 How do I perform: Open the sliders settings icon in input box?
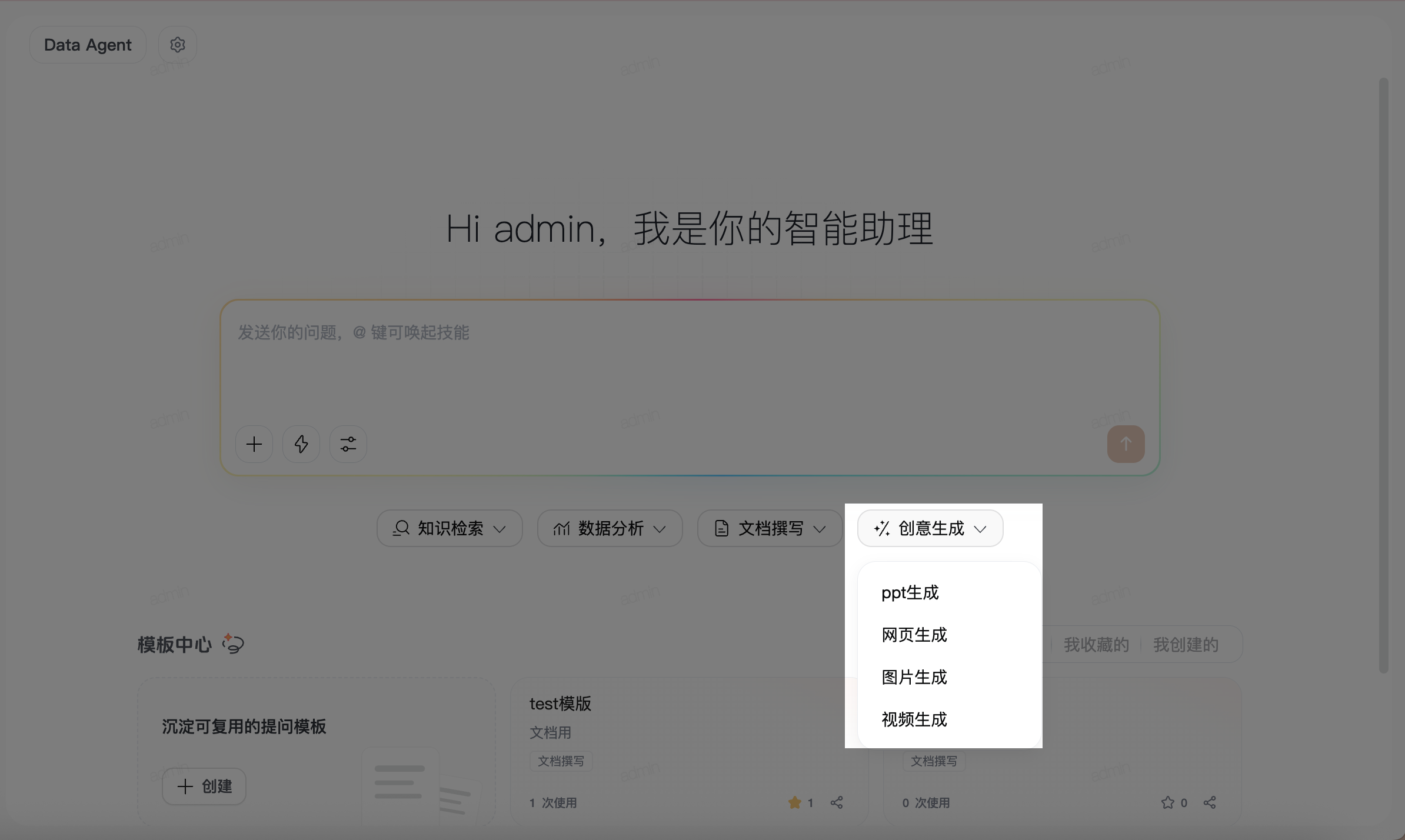pyautogui.click(x=348, y=444)
